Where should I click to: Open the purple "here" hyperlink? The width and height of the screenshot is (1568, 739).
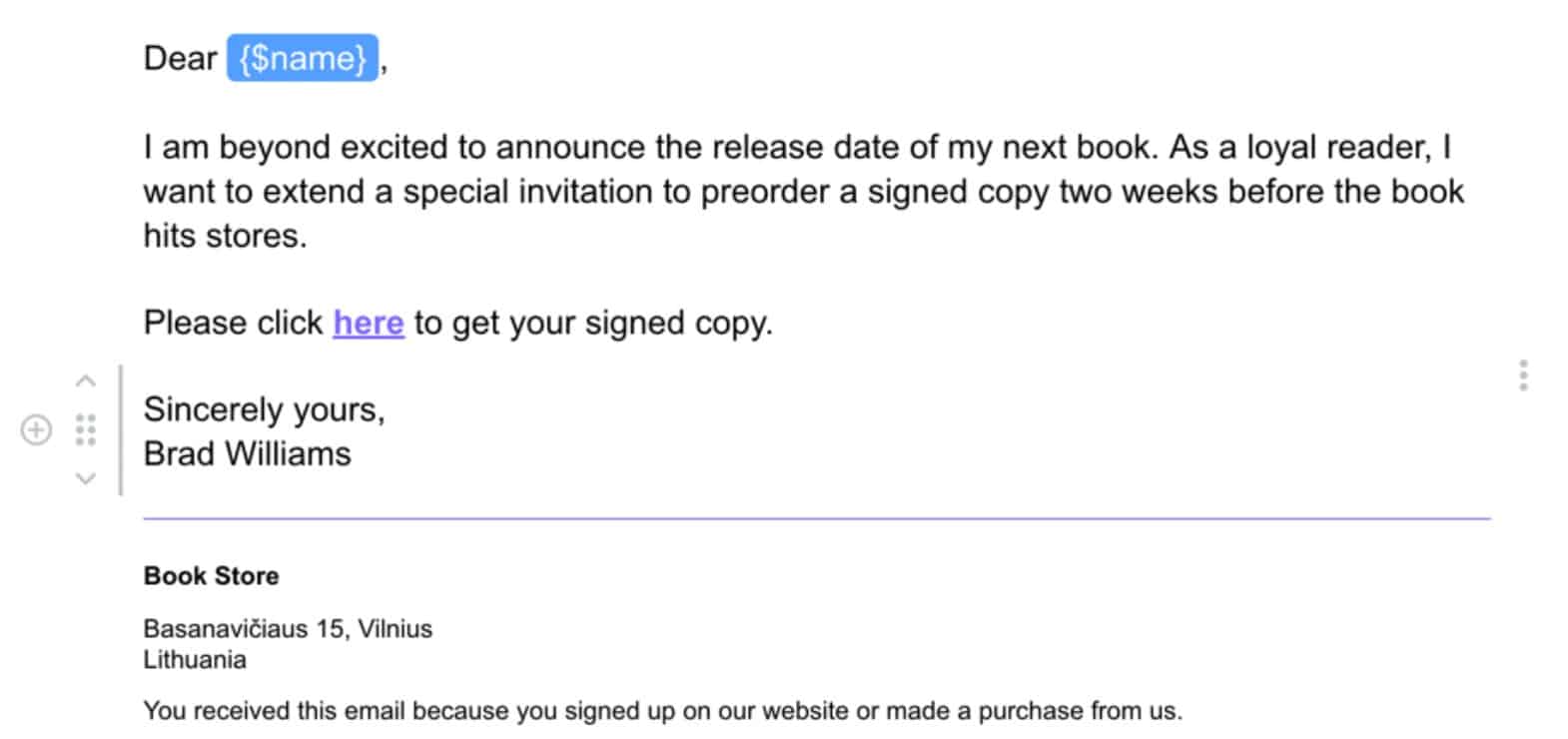369,323
